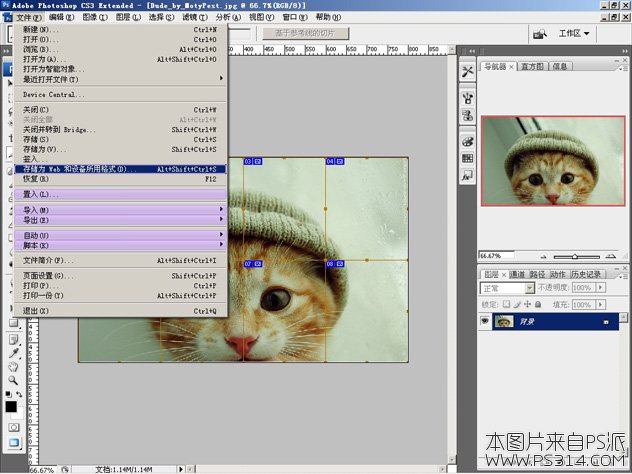Open the Brushes panel icon in dock

tap(467, 97)
